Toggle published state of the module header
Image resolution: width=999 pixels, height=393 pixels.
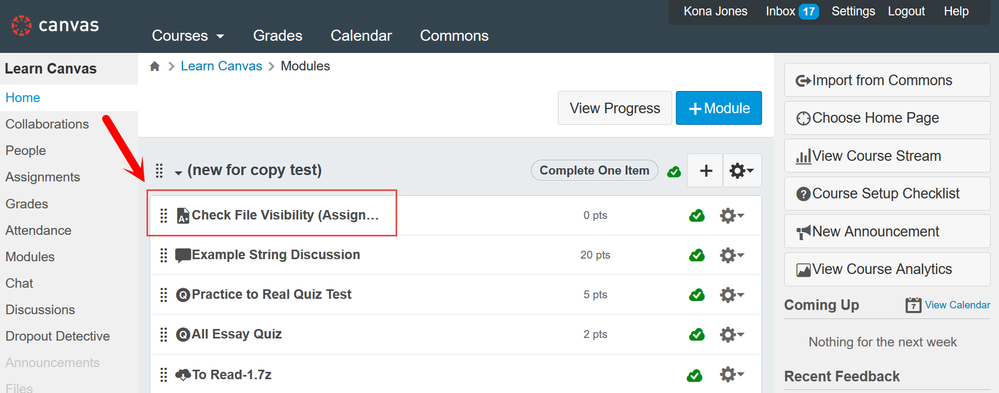pyautogui.click(x=674, y=171)
